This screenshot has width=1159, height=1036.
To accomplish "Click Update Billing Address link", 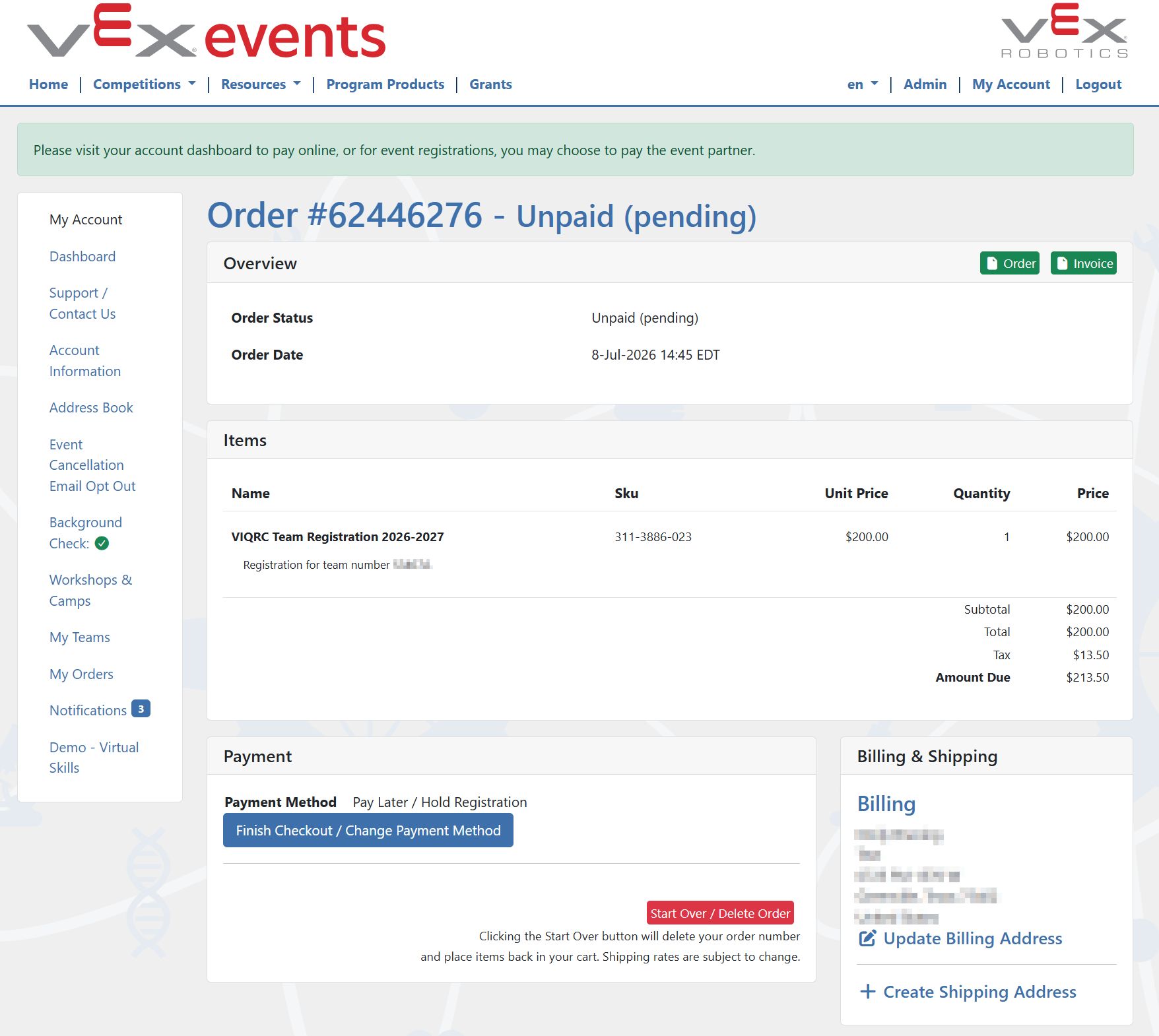I will coord(973,938).
